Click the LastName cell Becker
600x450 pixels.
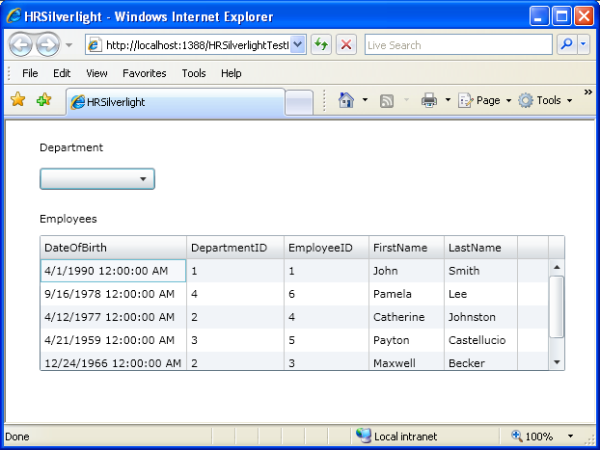tap(481, 361)
